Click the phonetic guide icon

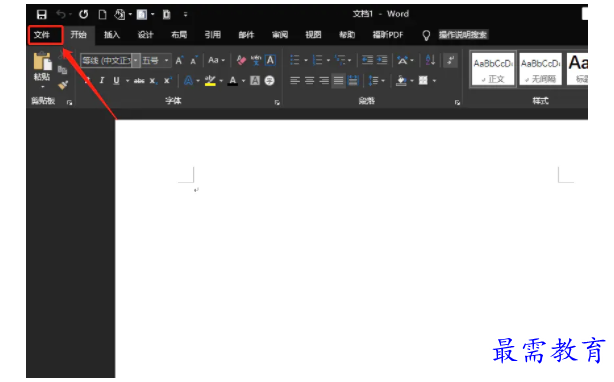(x=256, y=60)
